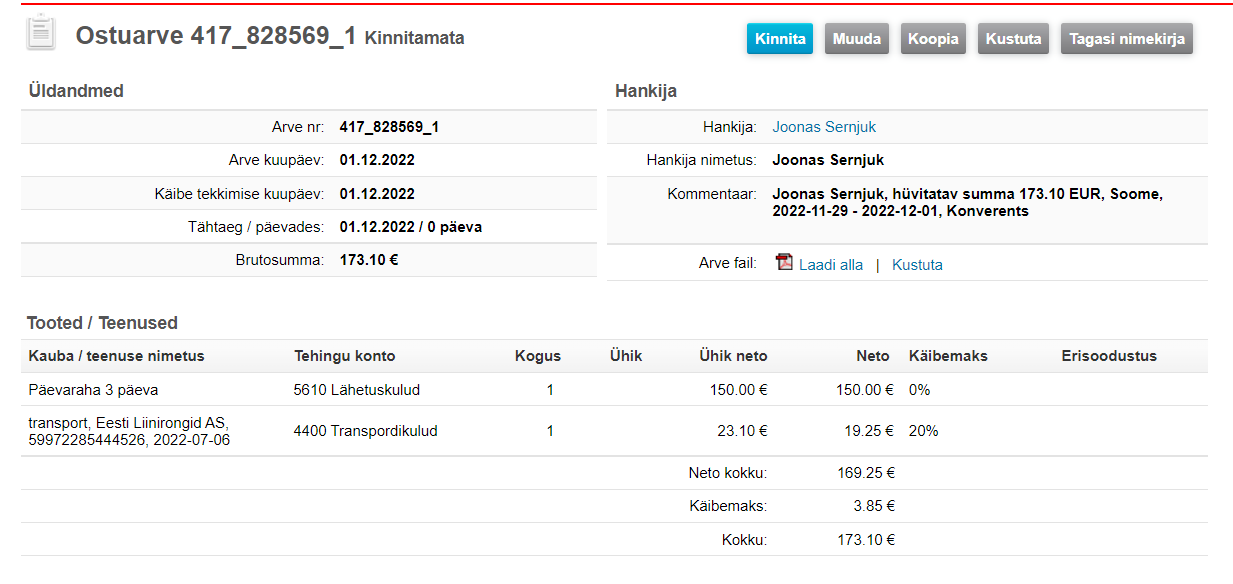Image resolution: width=1233 pixels, height=584 pixels.
Task: Click the Kinnitamata status label
Action: [x=415, y=38]
